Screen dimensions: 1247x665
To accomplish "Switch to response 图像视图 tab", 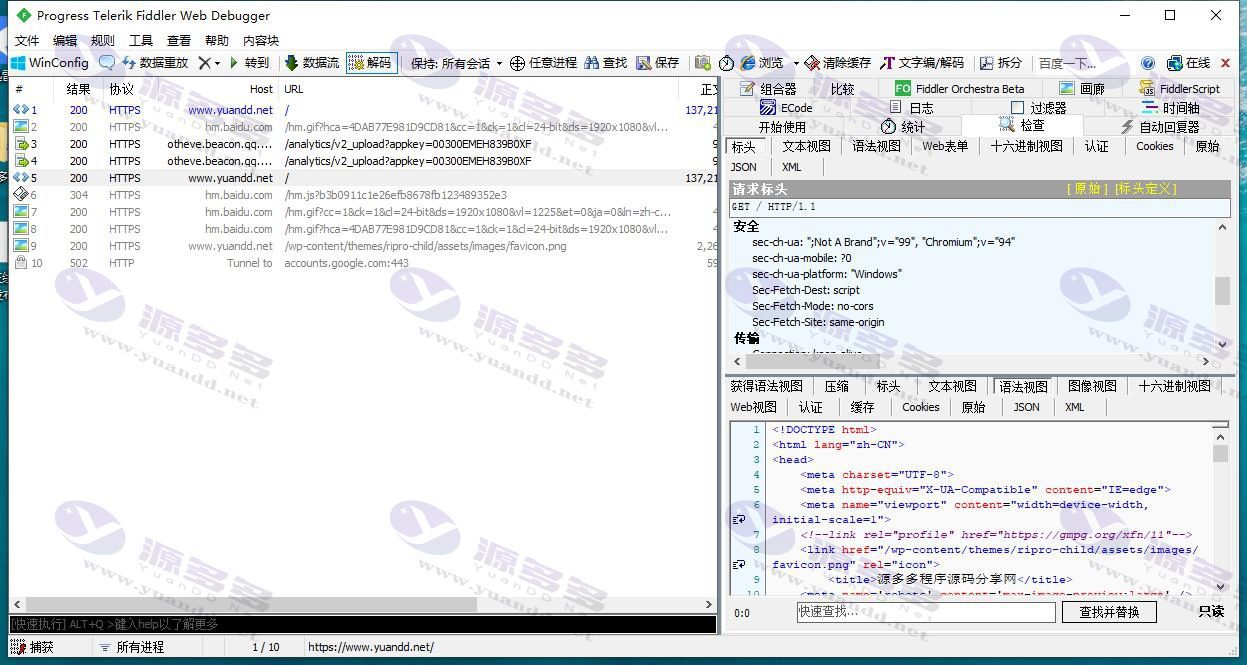I will 1092,386.
